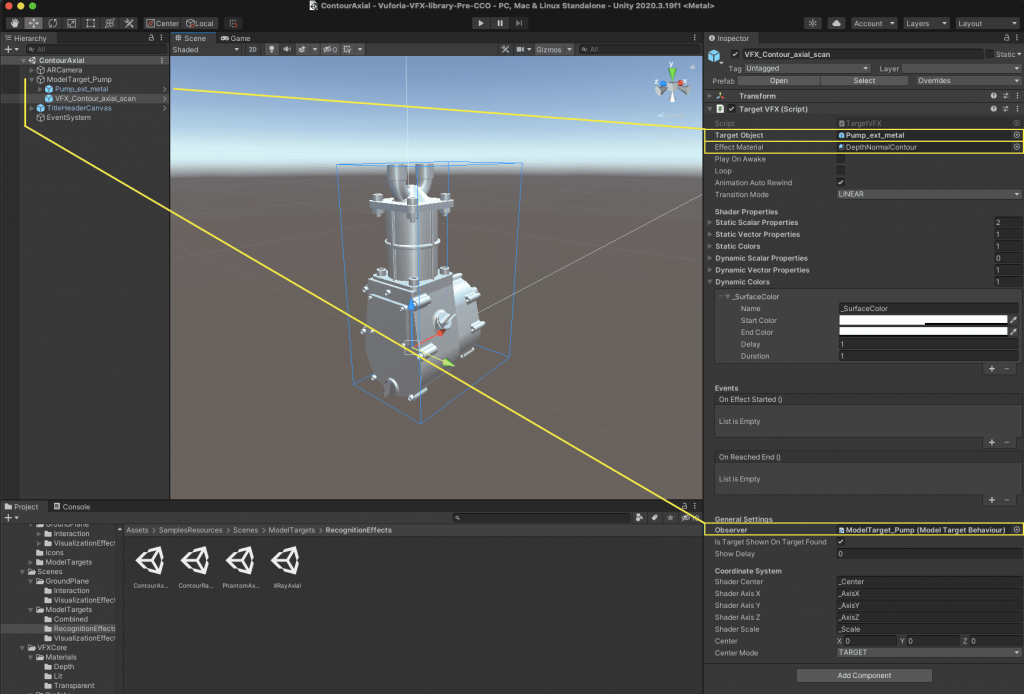Open the scene camera settings icon
The image size is (1024, 694).
pos(520,49)
